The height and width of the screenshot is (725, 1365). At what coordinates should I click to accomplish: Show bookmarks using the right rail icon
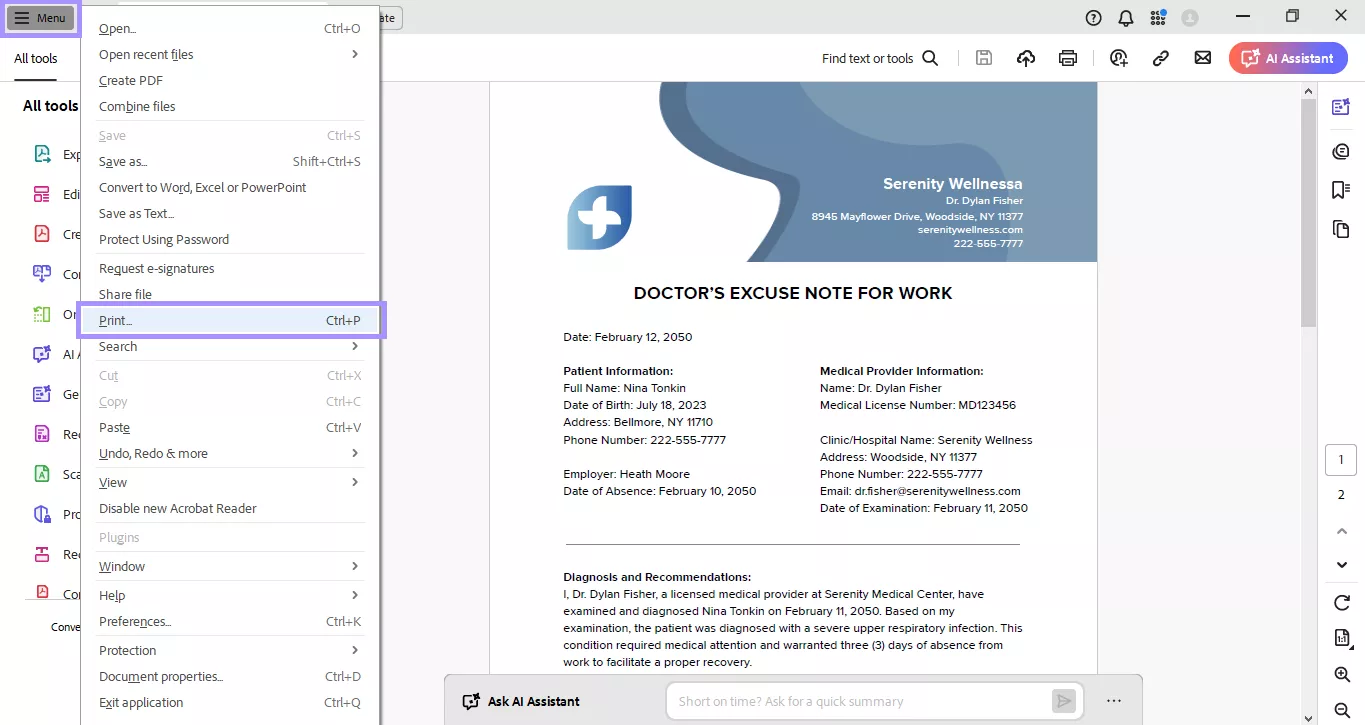click(1341, 190)
